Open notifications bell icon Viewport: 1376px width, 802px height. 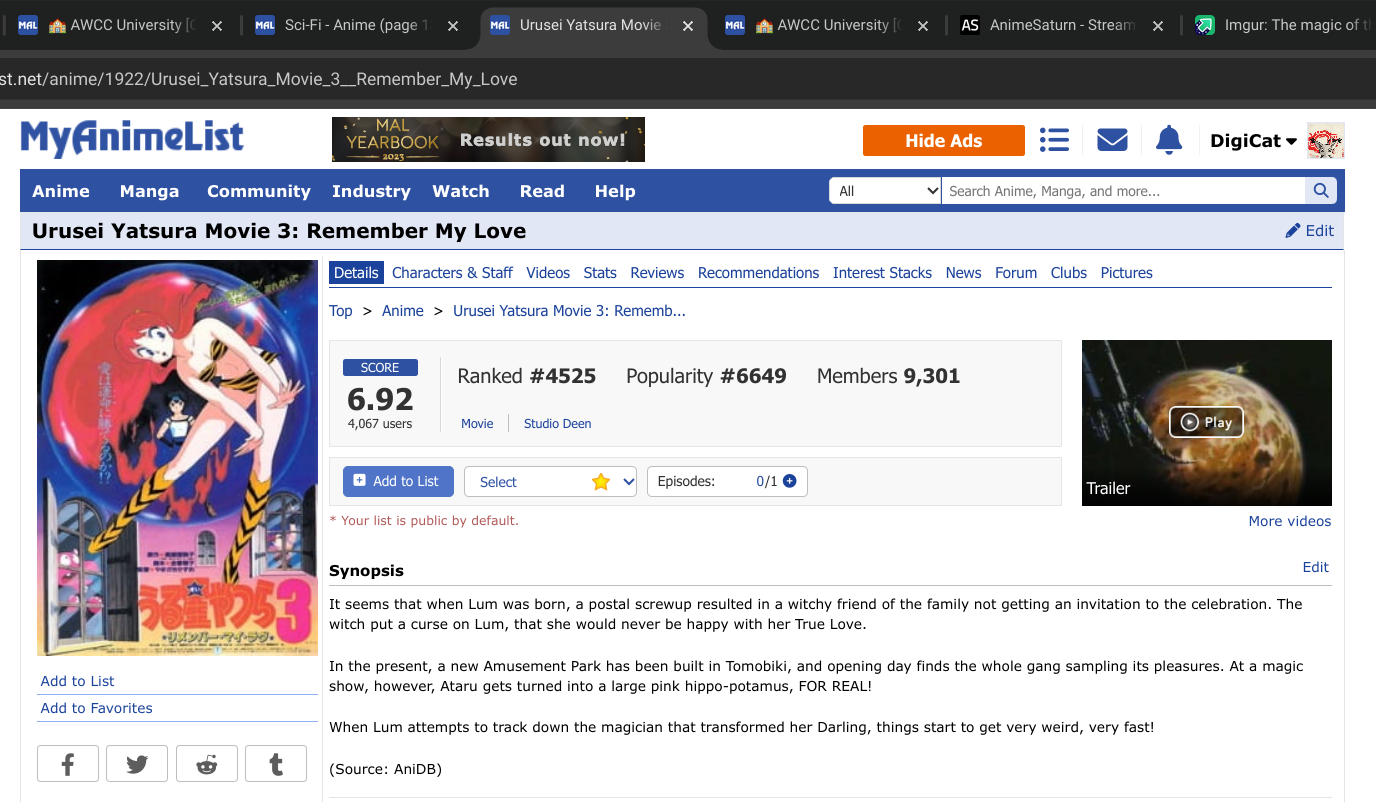pyautogui.click(x=1168, y=140)
